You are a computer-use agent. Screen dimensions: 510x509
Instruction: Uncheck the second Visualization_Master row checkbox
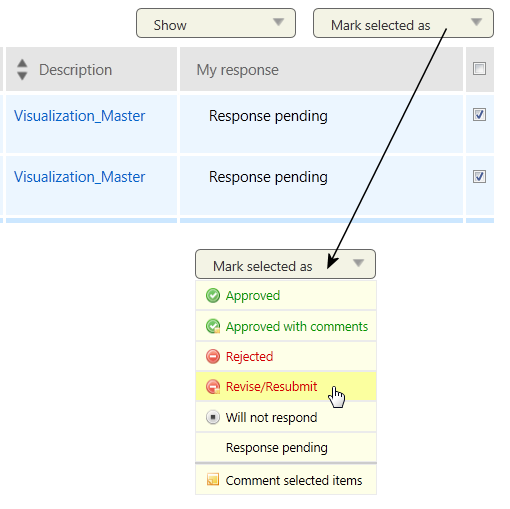point(479,176)
